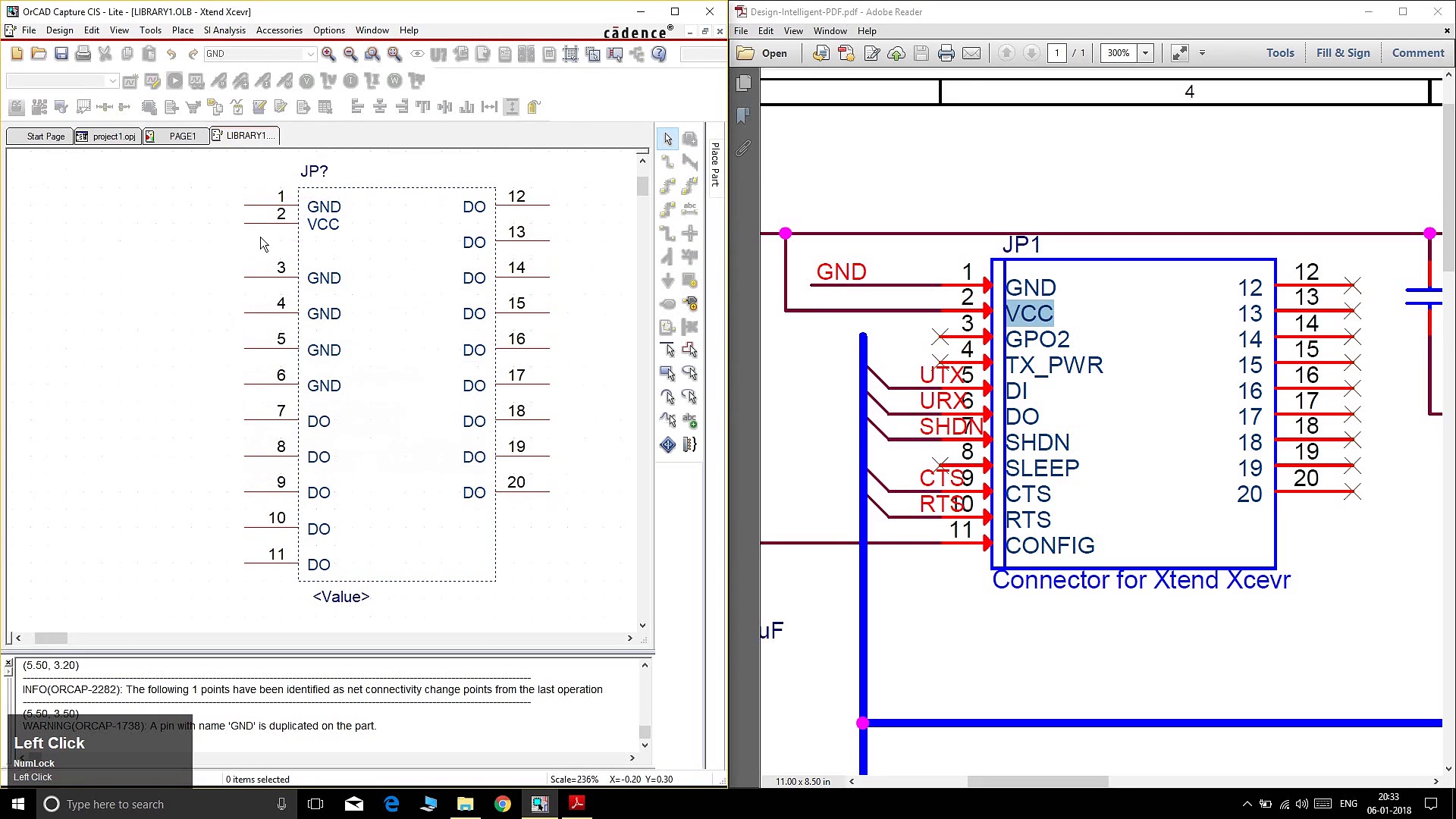
Task: Toggle the Bookmarks panel in Adobe Reader
Action: pos(743,115)
